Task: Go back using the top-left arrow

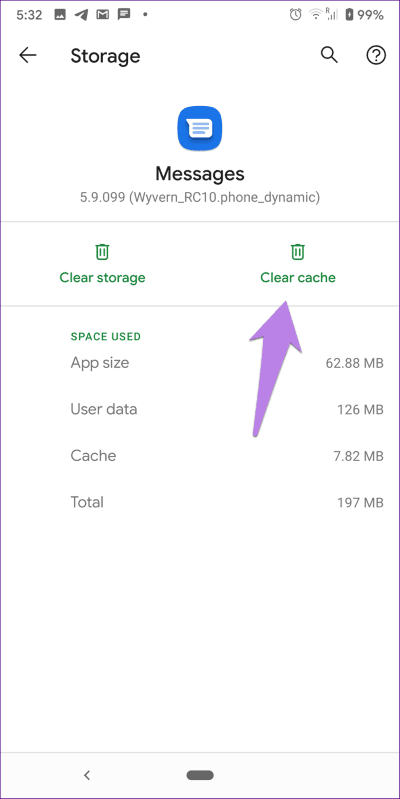Action: (28, 55)
